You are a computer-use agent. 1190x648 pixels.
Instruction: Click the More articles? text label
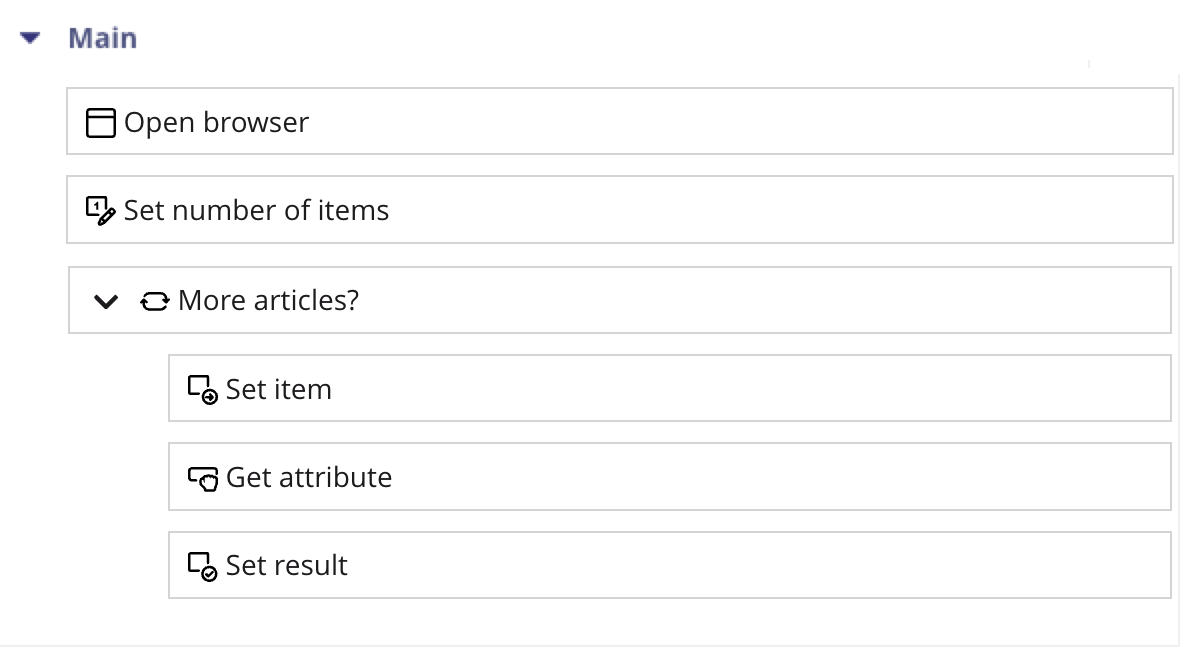coord(267,300)
